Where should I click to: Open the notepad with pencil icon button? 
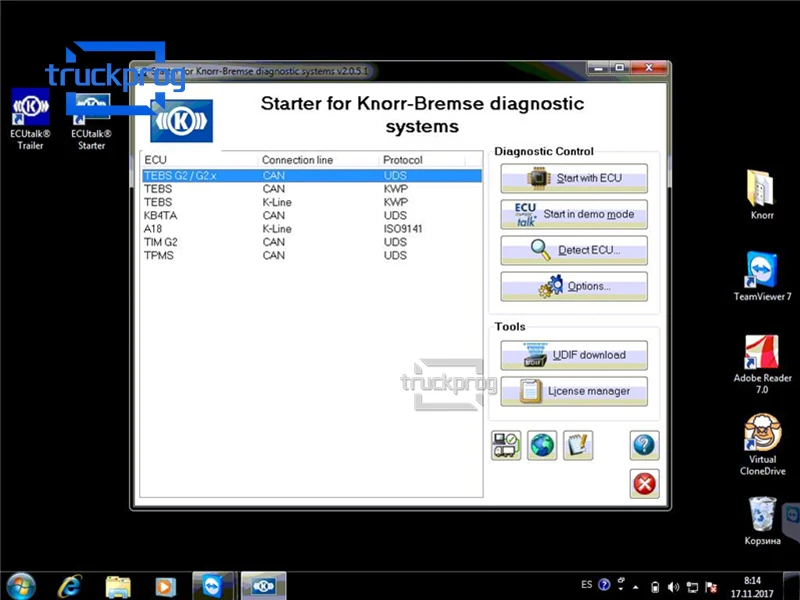578,445
